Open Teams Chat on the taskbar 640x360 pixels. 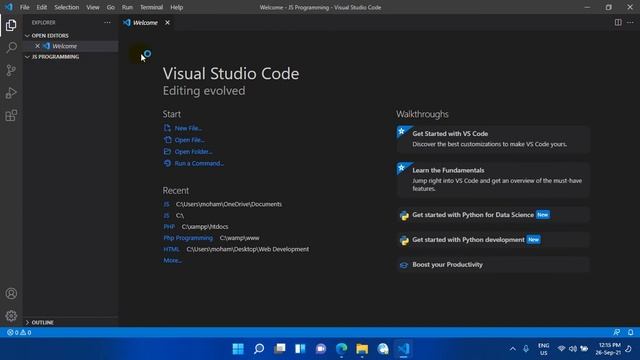click(321, 349)
